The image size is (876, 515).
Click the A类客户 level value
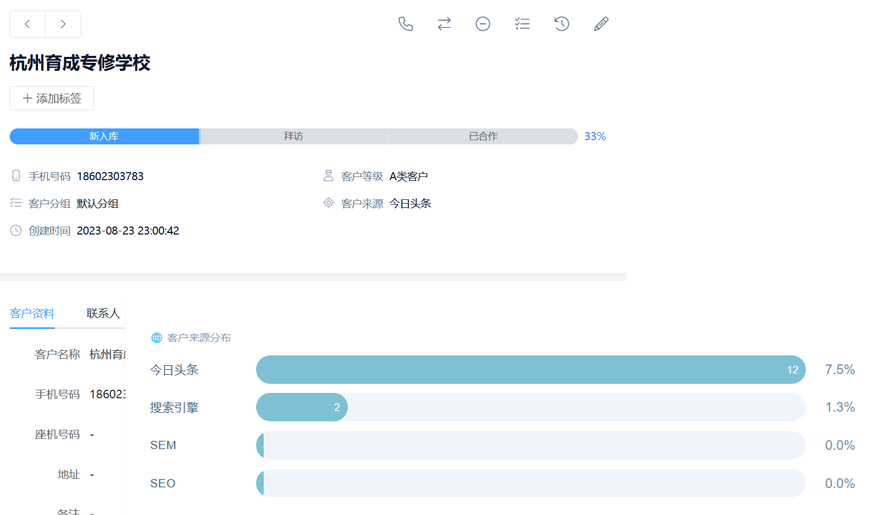[408, 177]
